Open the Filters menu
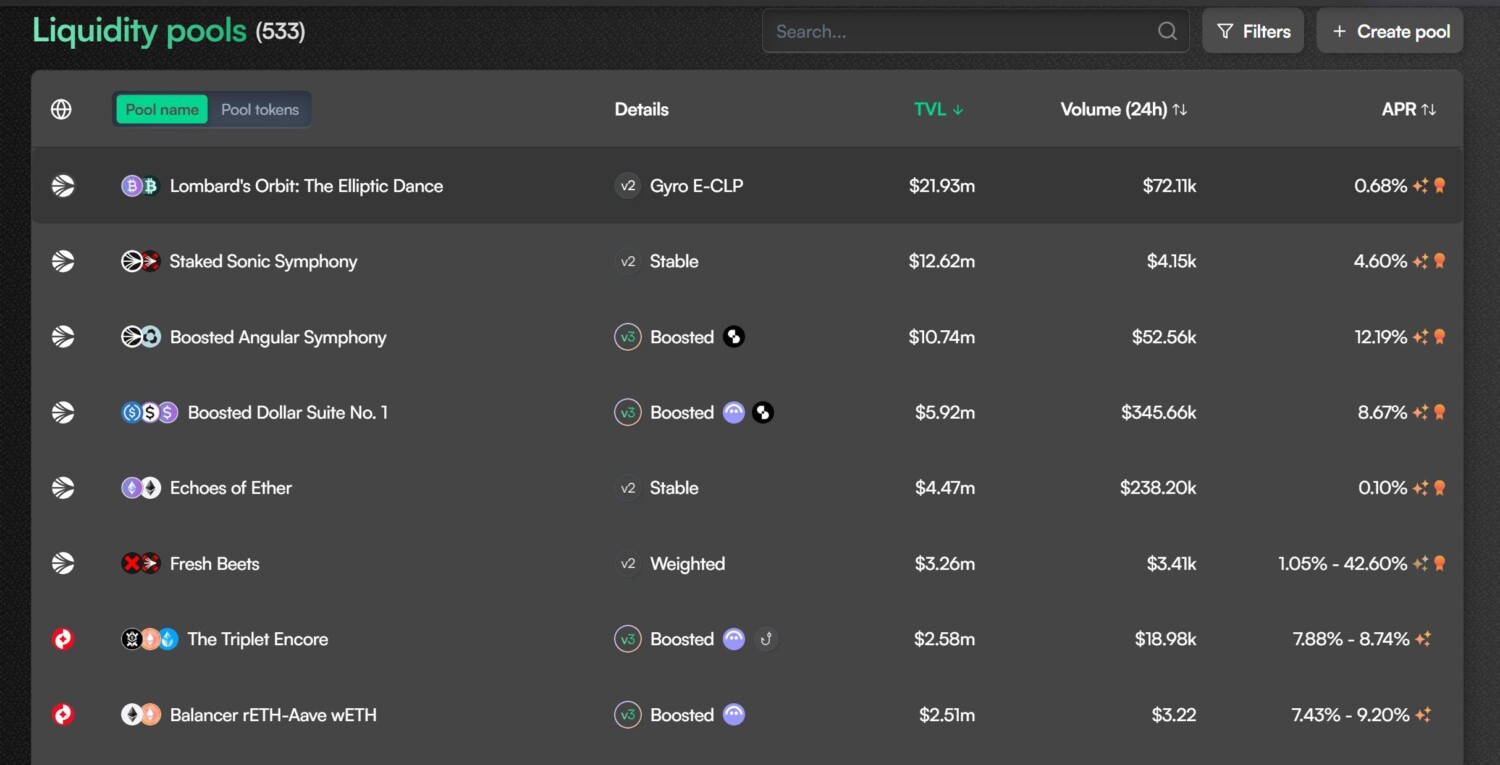 [1253, 31]
